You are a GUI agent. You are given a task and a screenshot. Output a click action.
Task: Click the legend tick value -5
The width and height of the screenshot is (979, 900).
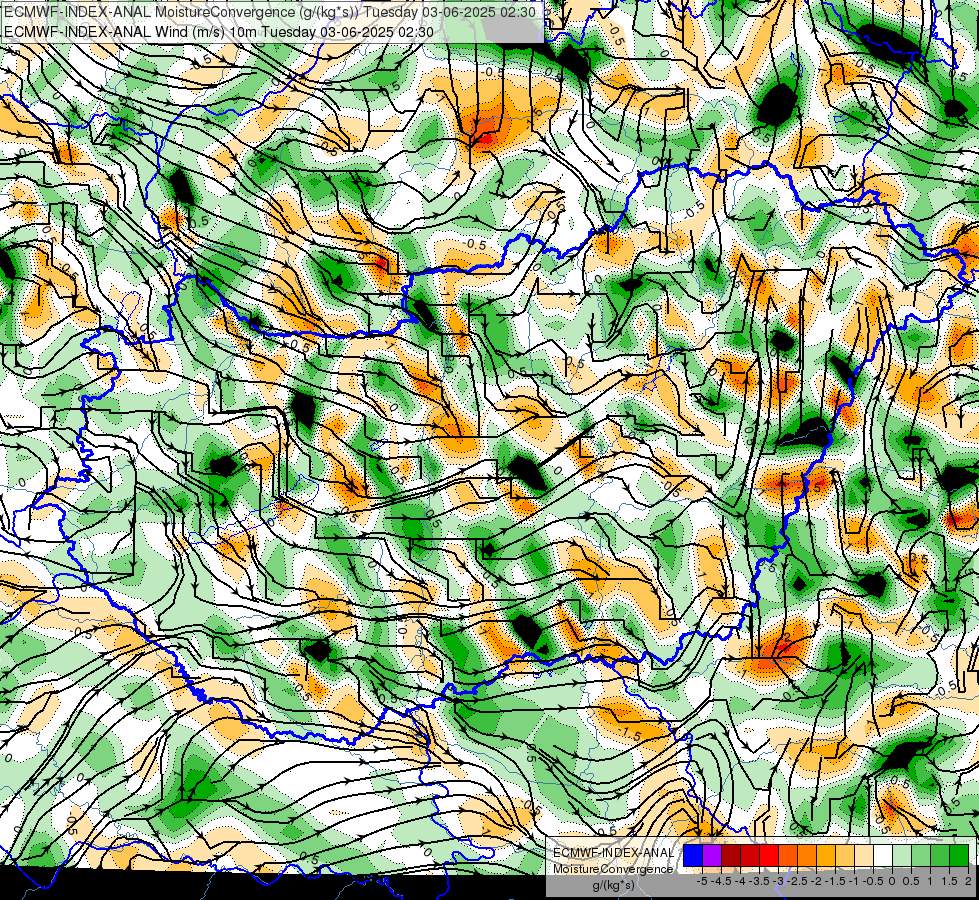click(702, 881)
